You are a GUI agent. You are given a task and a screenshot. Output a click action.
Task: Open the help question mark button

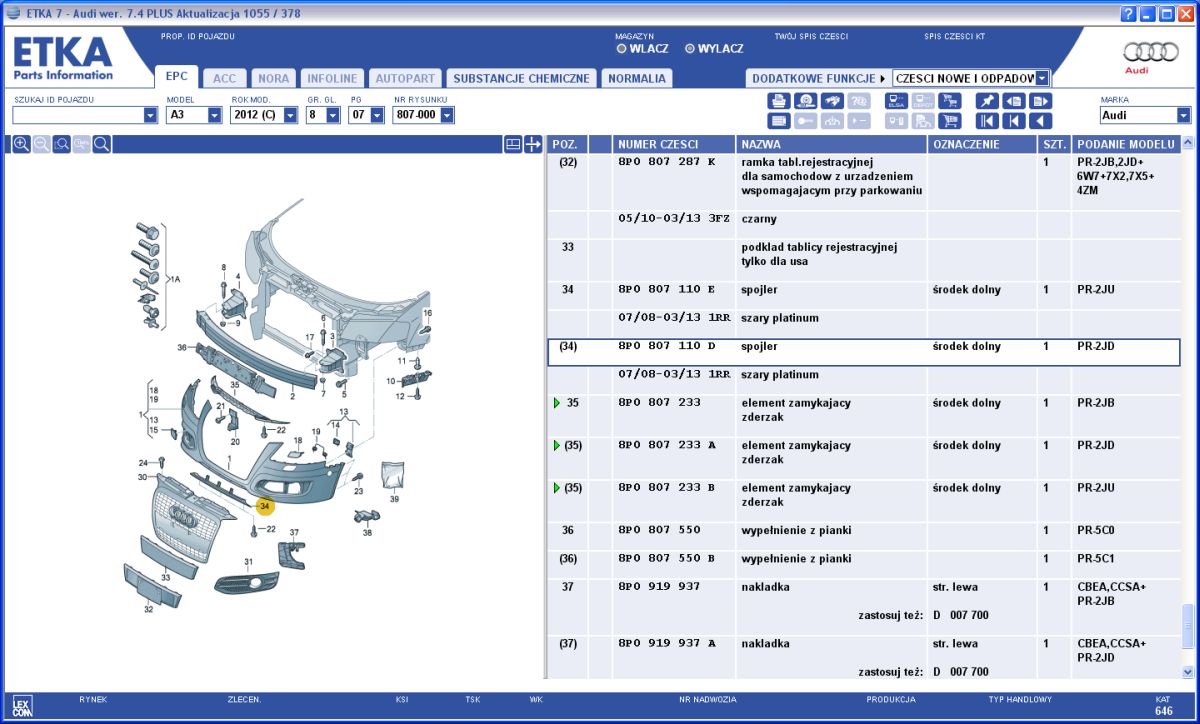(x=1129, y=14)
